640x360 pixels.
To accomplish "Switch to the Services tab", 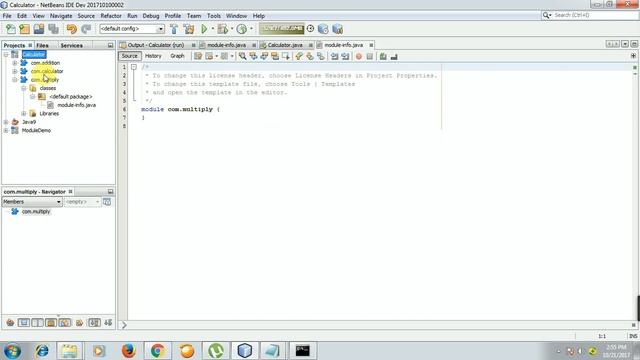I will (71, 45).
